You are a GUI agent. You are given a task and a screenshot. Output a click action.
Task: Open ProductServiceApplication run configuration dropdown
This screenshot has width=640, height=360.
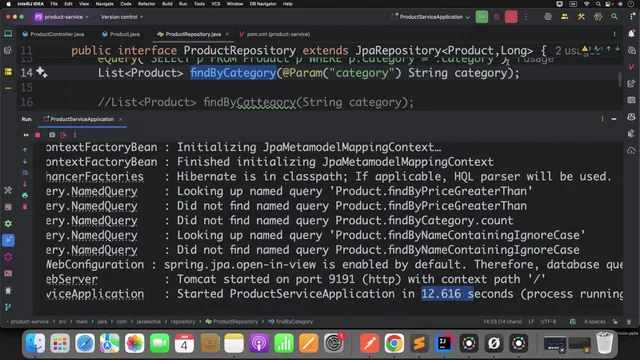(431, 17)
